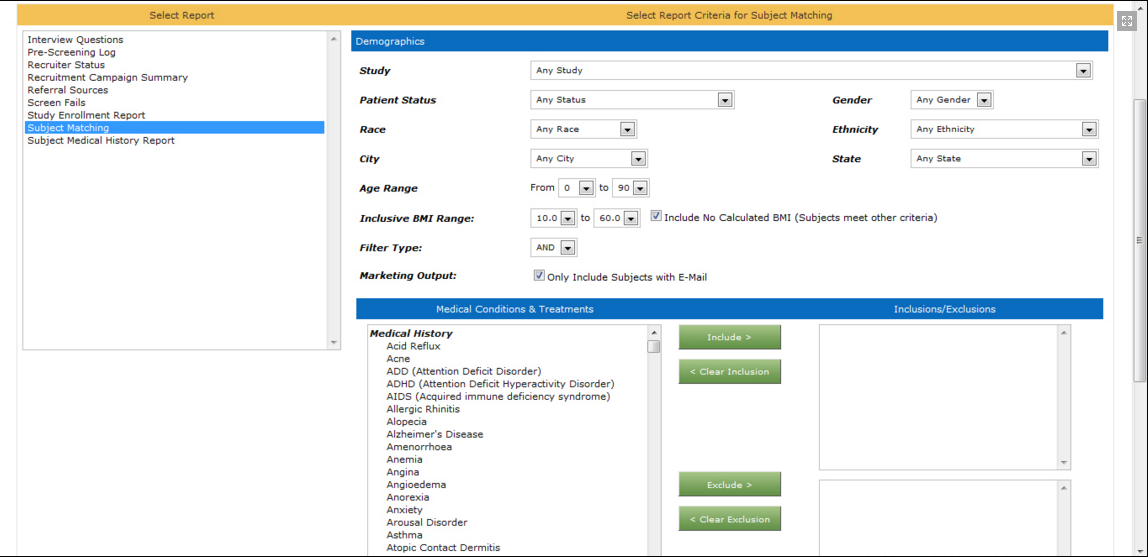Click the inclusions list scroll down arrow
The width and height of the screenshot is (1148, 557).
[1065, 463]
